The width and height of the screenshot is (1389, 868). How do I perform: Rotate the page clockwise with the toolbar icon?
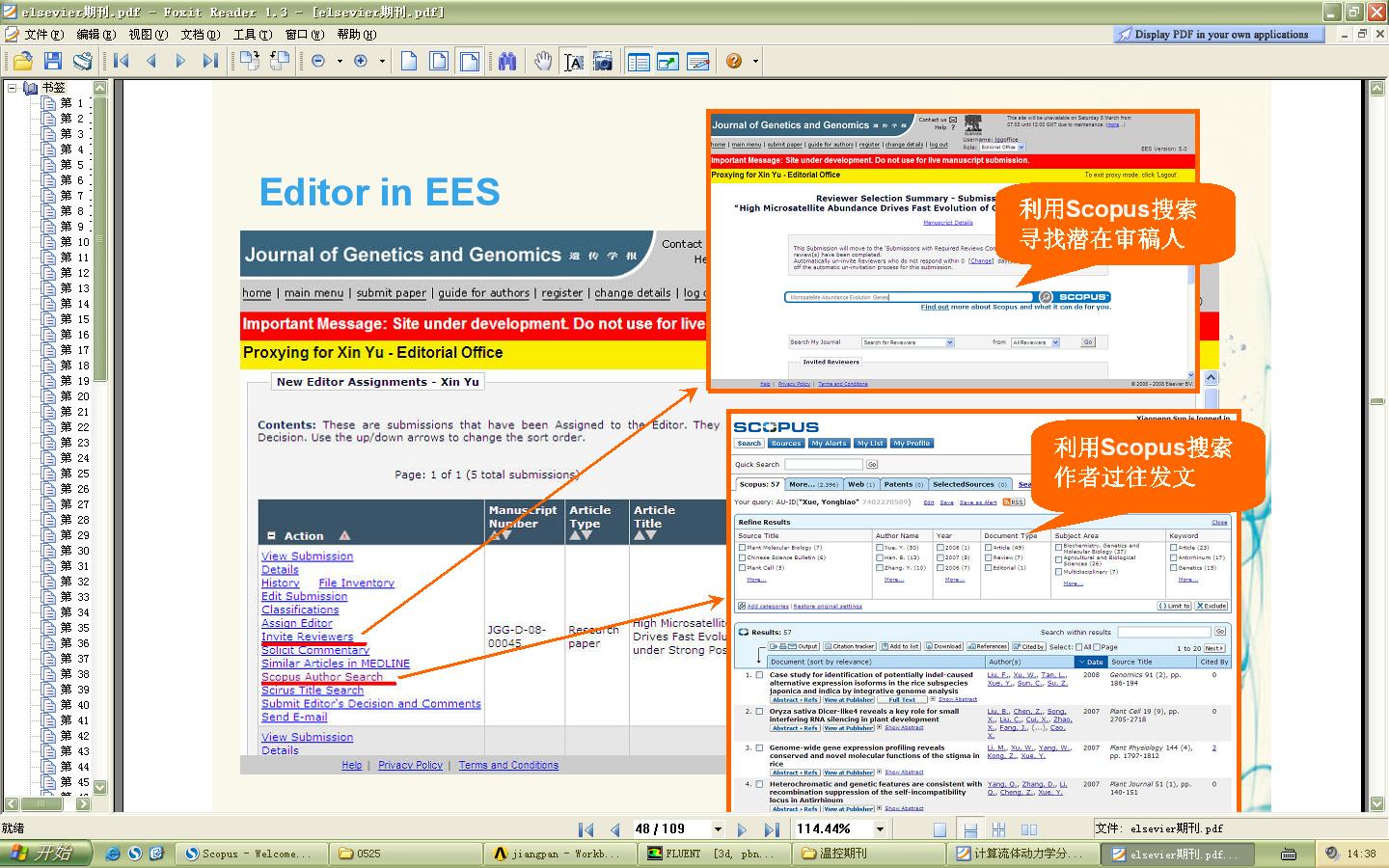pyautogui.click(x=249, y=61)
